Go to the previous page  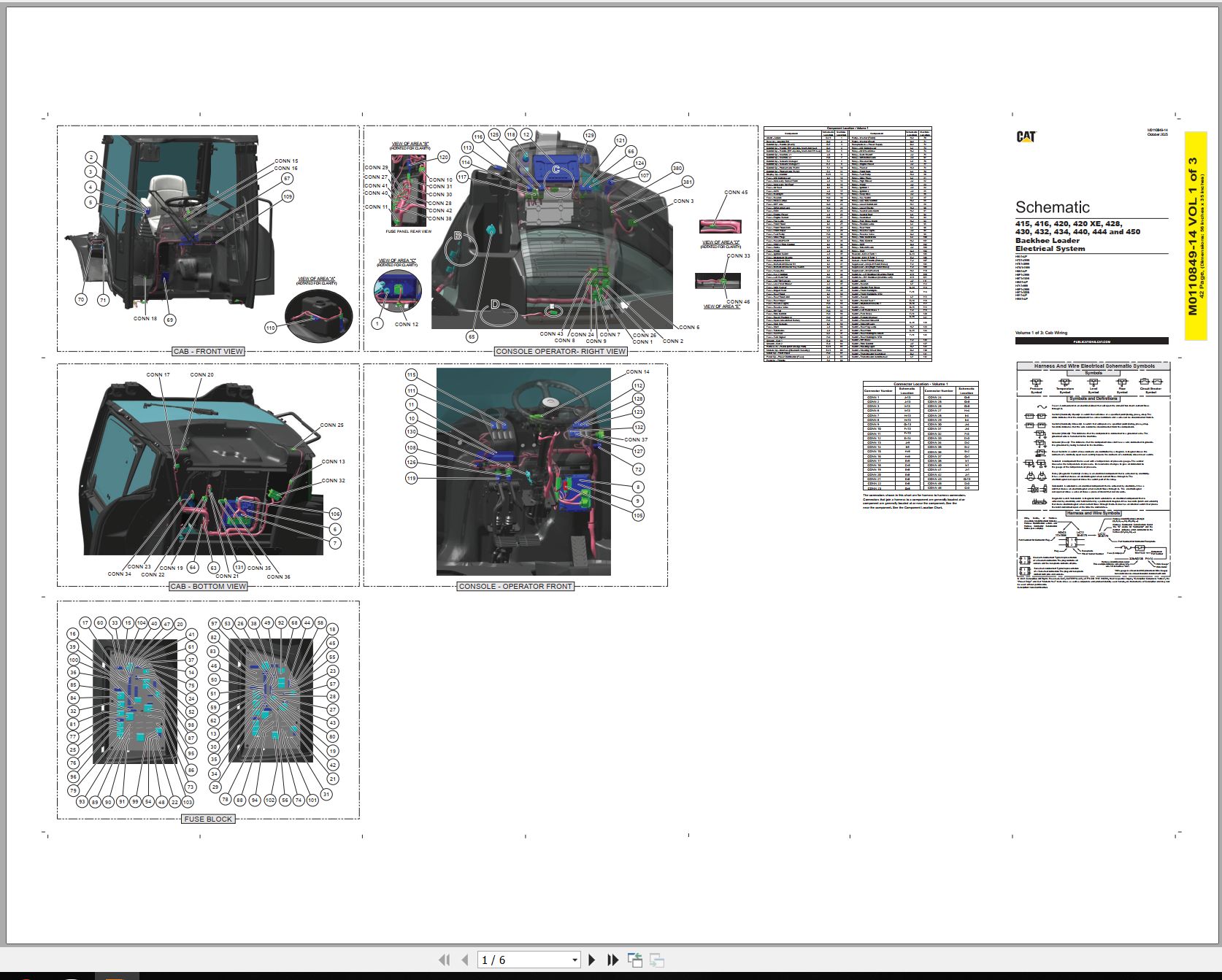(x=464, y=960)
